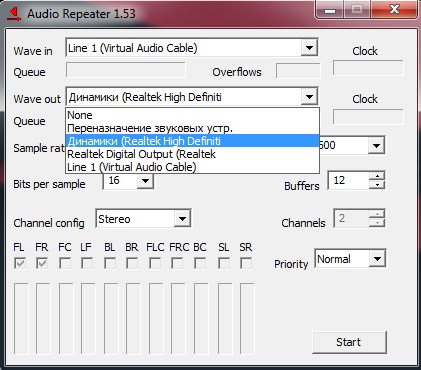Select Переназначение звуковых устр. in the list
Screen dimensions: 421x370
192,128
